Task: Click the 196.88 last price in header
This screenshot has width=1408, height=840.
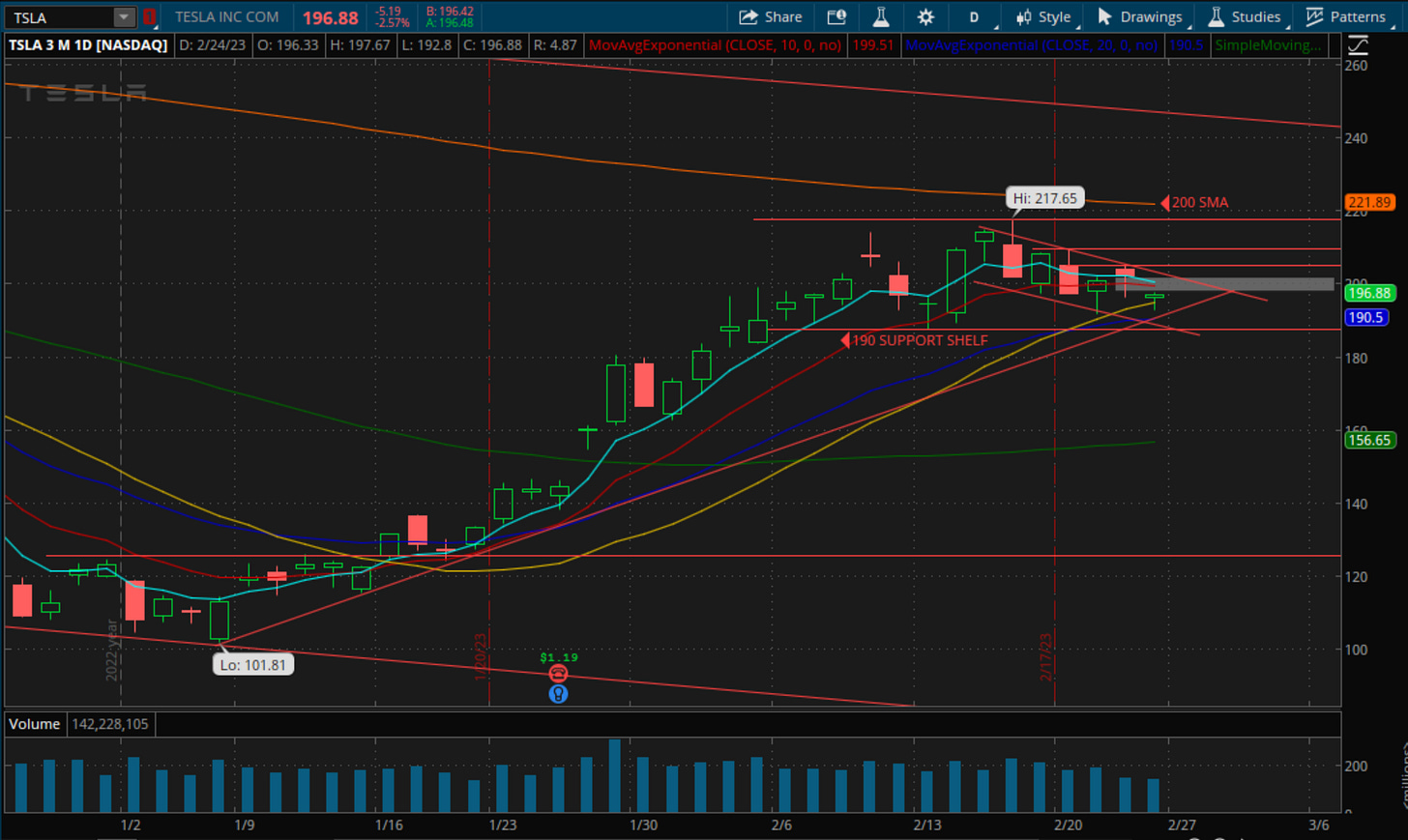Action: click(330, 18)
